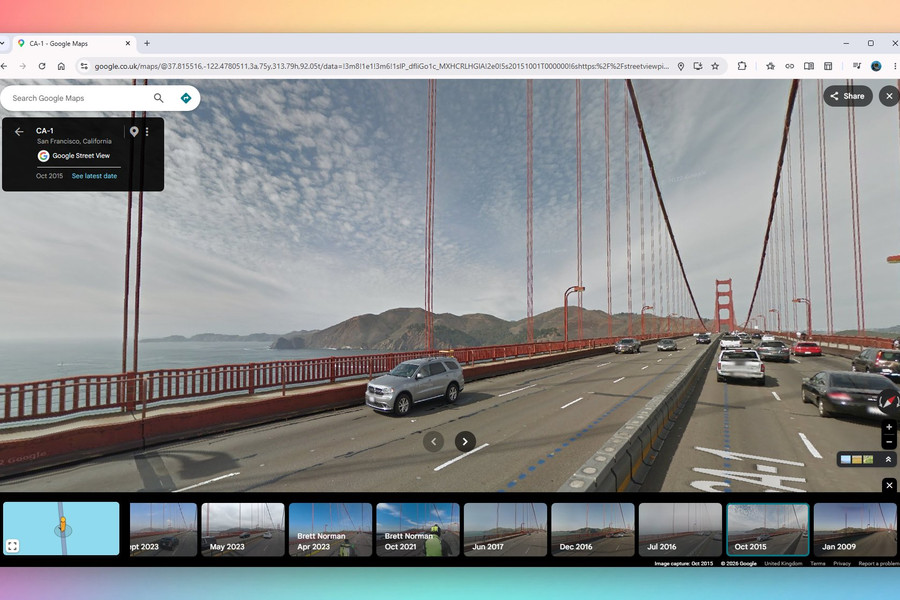
Task: Expand the mini map fullscreen icon
Action: (13, 545)
